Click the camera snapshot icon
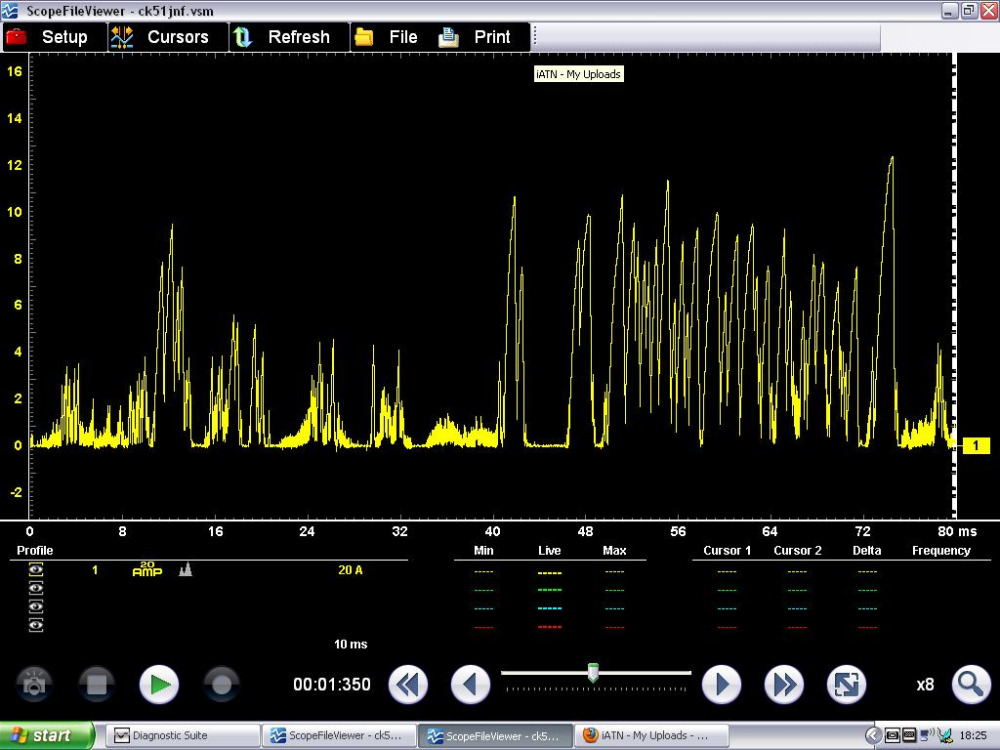This screenshot has height=750, width=1000. pyautogui.click(x=35, y=685)
